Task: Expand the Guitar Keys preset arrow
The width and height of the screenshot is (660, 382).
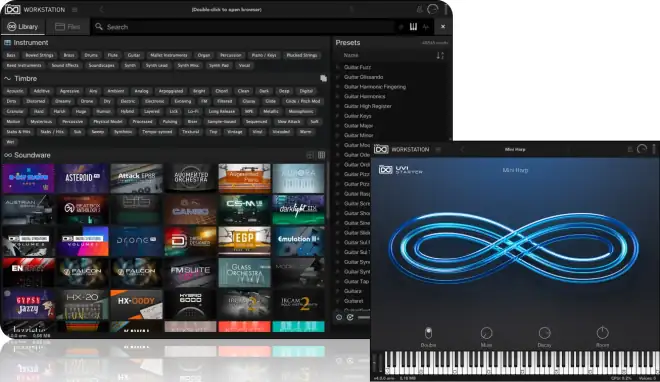Action: (x=338, y=116)
